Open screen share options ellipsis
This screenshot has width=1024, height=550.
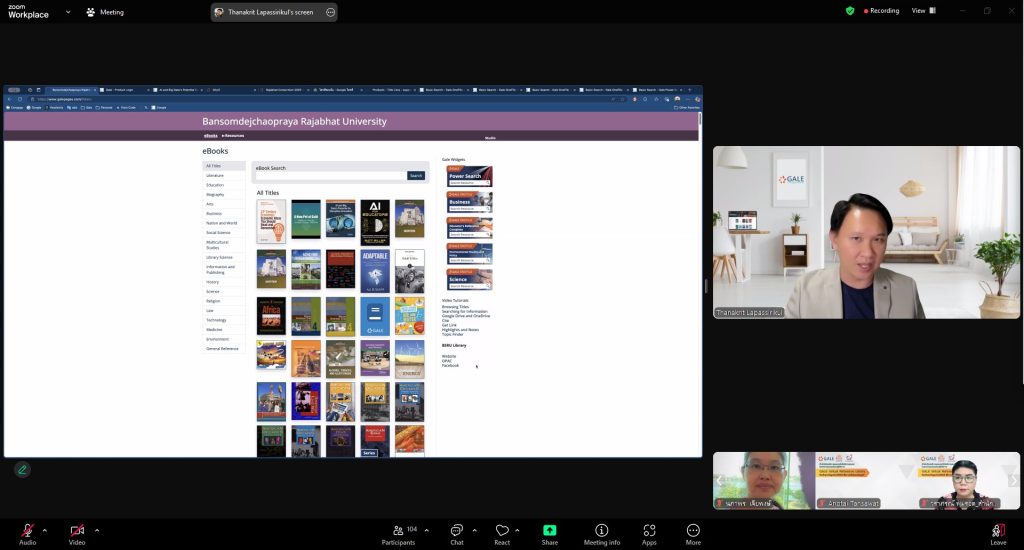(x=330, y=12)
